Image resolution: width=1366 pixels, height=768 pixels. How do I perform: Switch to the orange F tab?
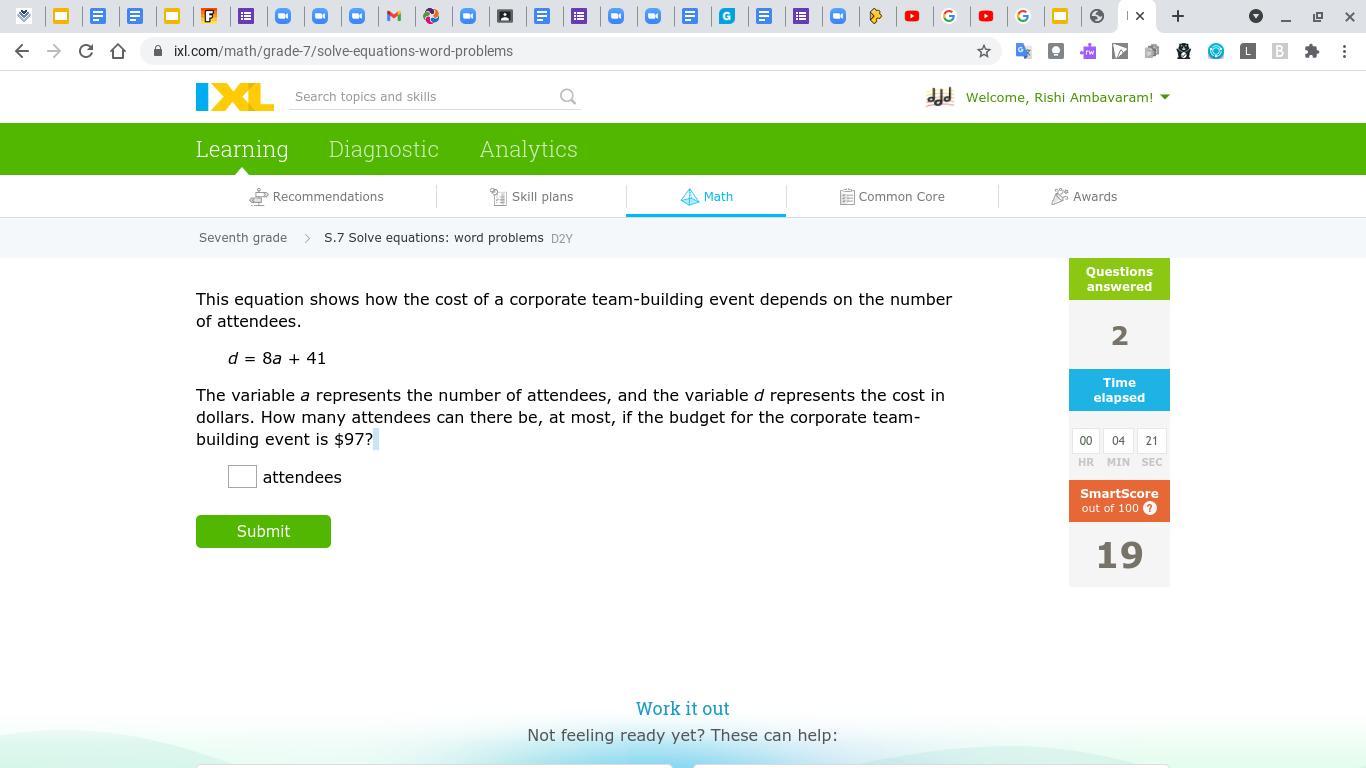[209, 16]
